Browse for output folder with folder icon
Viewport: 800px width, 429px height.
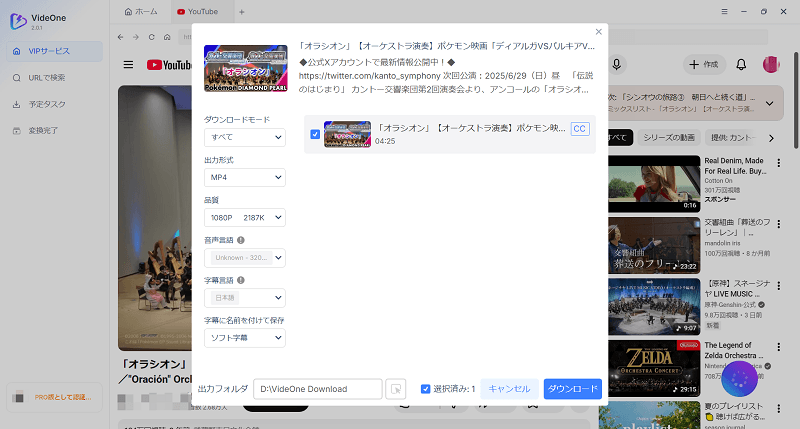tap(395, 389)
